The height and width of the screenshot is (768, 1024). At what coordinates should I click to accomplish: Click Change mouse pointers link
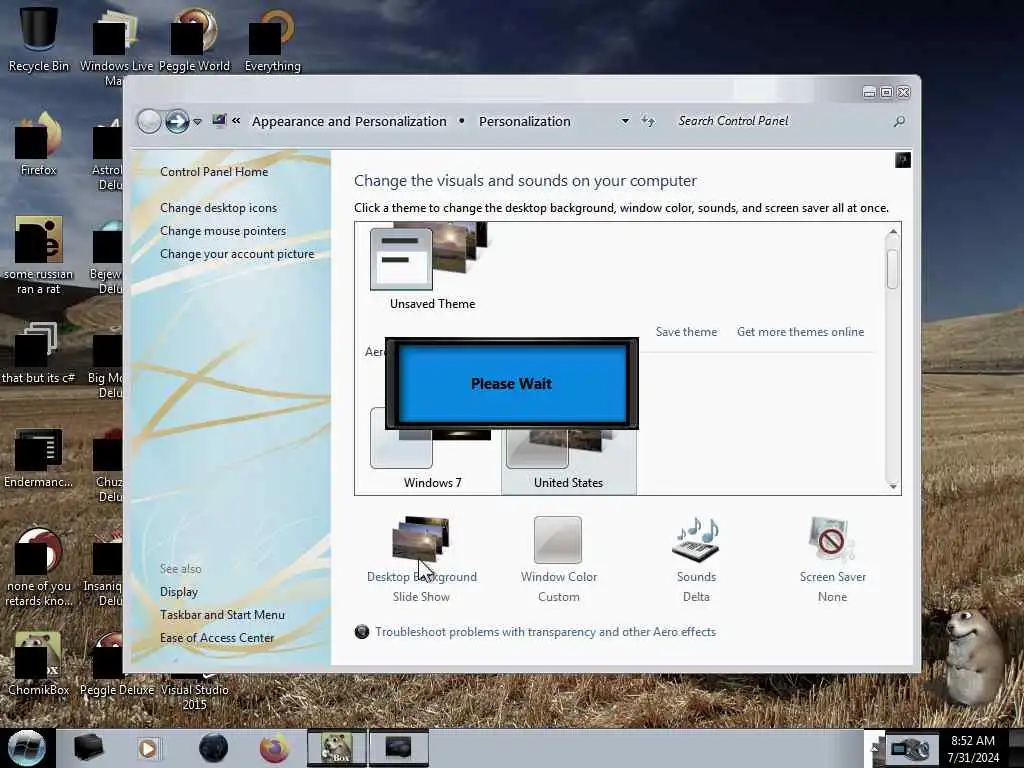[x=223, y=231]
